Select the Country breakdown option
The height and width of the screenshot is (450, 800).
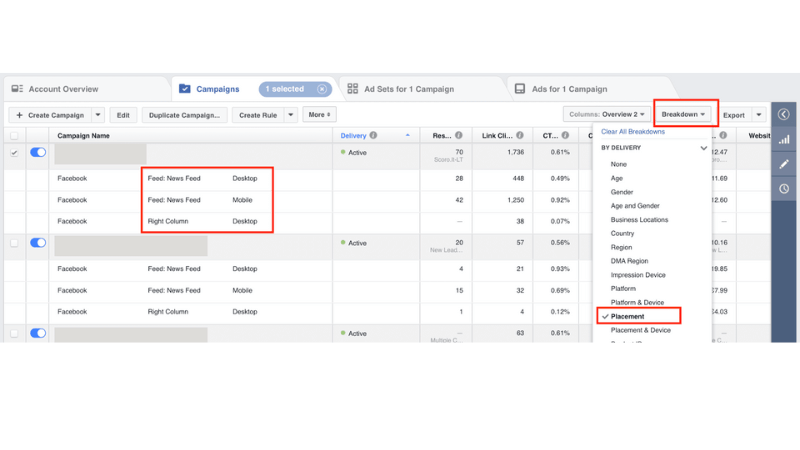click(x=622, y=233)
